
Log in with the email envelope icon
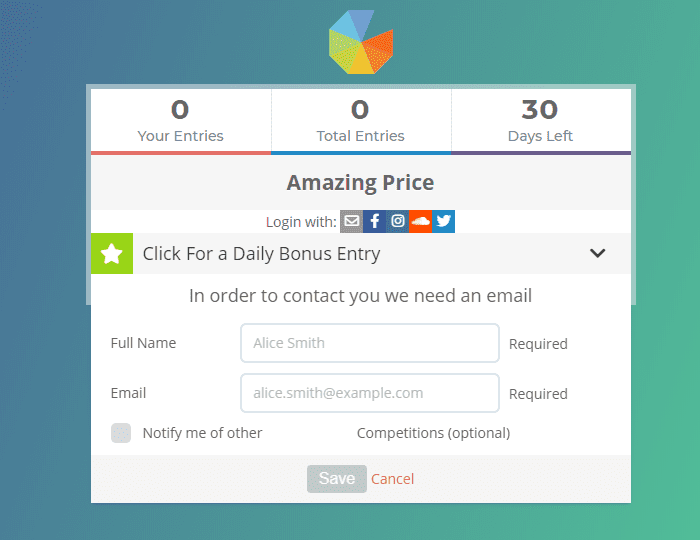pyautogui.click(x=351, y=221)
